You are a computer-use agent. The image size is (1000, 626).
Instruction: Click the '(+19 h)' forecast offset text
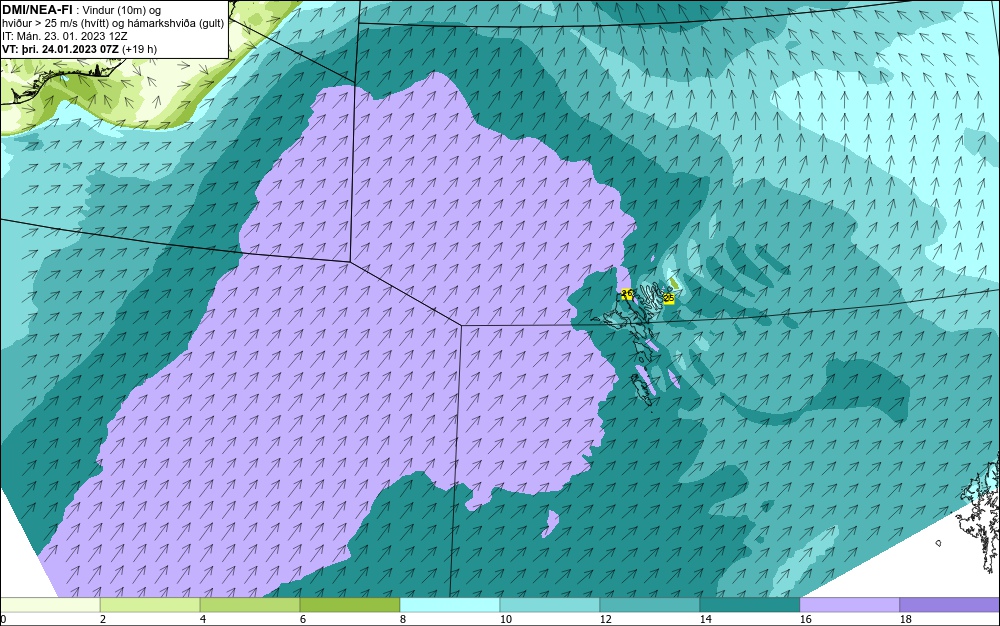(140, 49)
